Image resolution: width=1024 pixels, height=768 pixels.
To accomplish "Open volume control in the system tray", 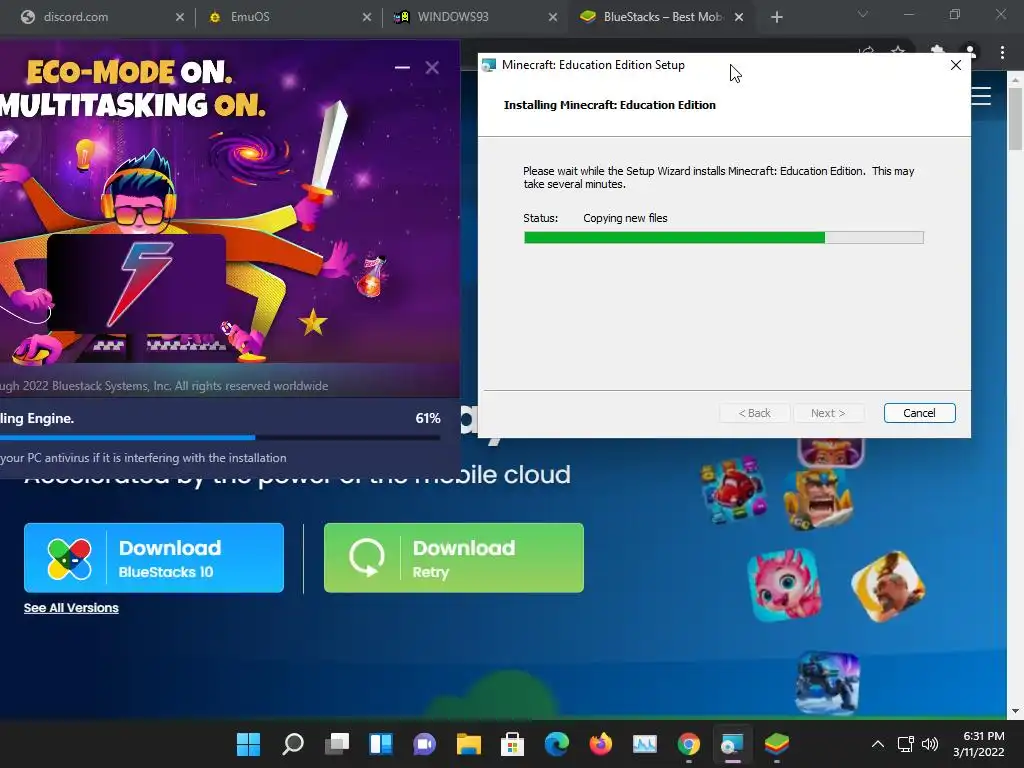I will coord(930,744).
